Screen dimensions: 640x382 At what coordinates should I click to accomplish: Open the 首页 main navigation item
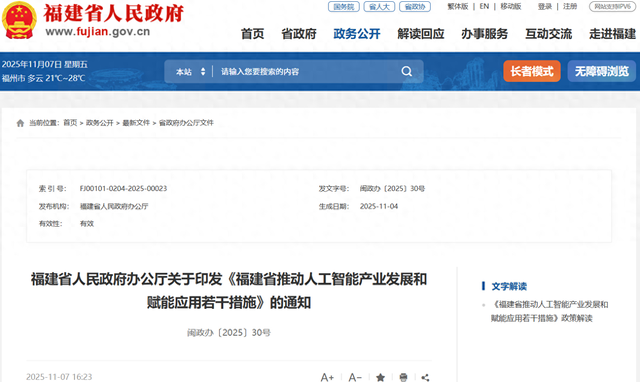tap(252, 34)
